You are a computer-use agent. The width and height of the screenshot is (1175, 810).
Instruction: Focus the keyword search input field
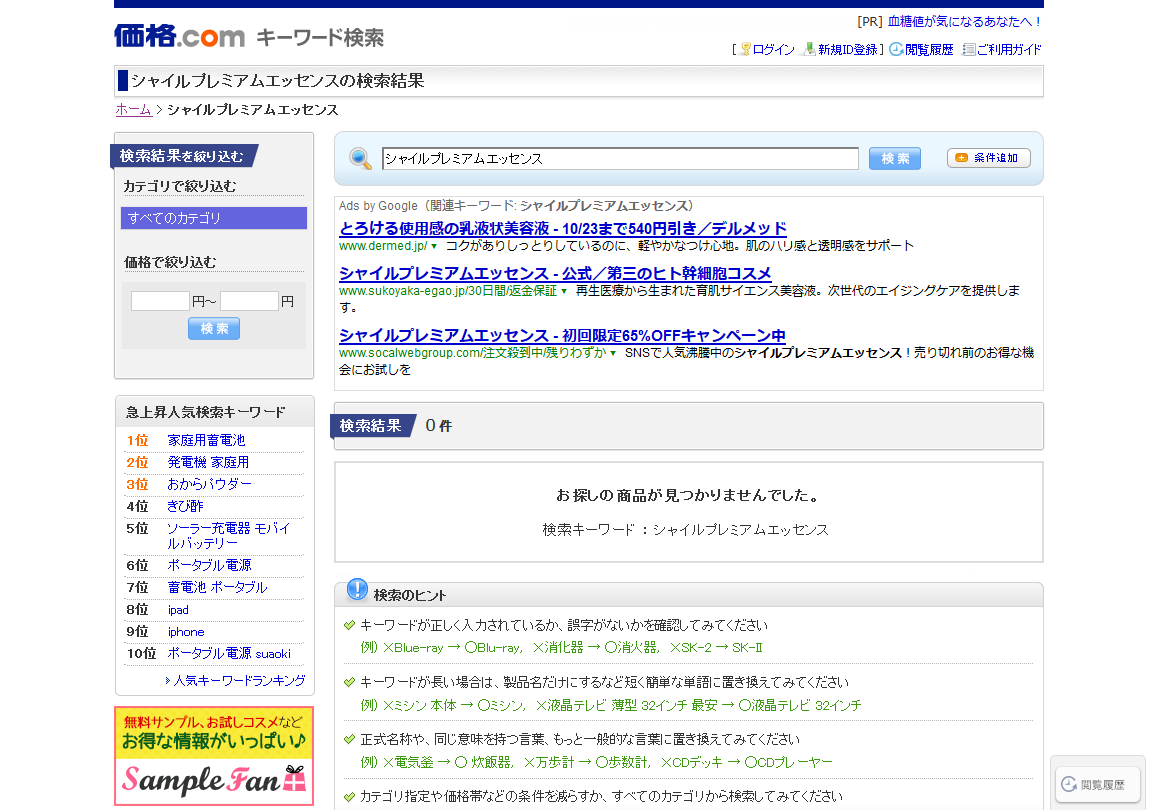point(620,159)
